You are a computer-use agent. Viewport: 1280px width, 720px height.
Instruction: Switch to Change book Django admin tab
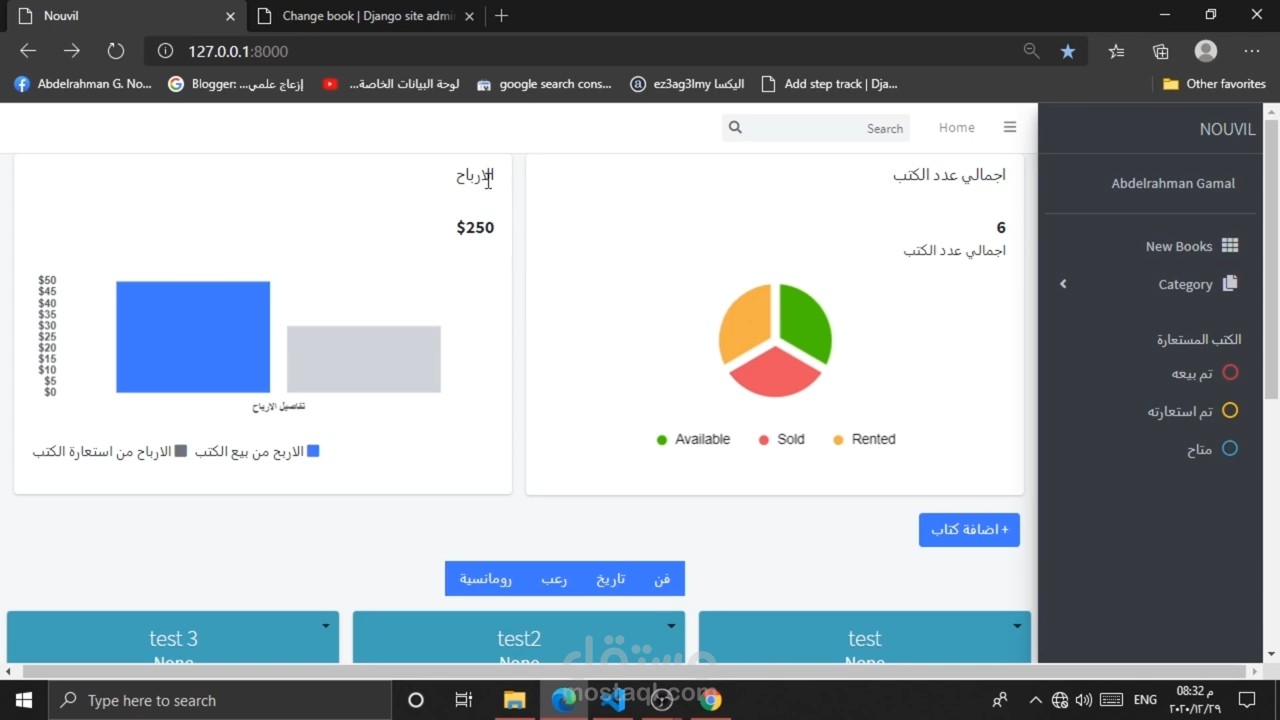(x=365, y=15)
